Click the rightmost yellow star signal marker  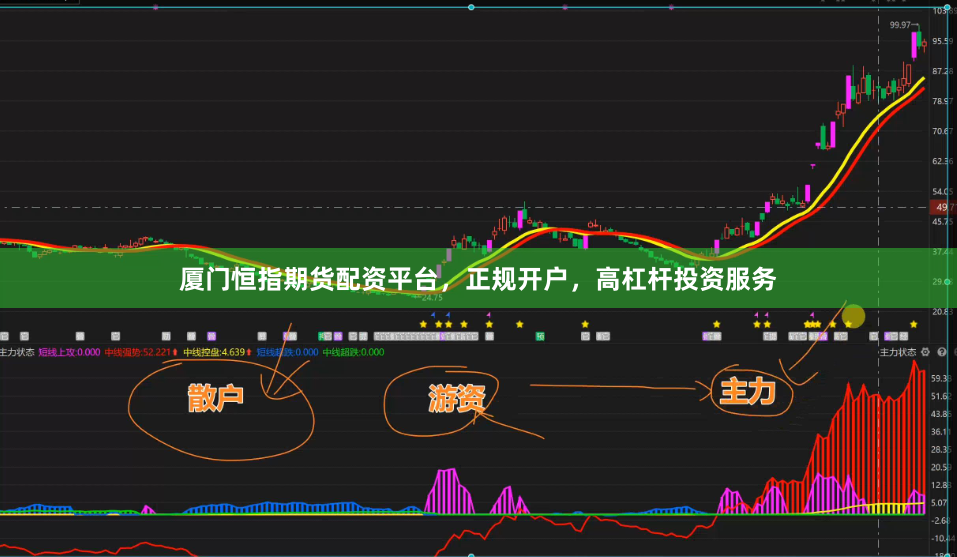click(914, 325)
